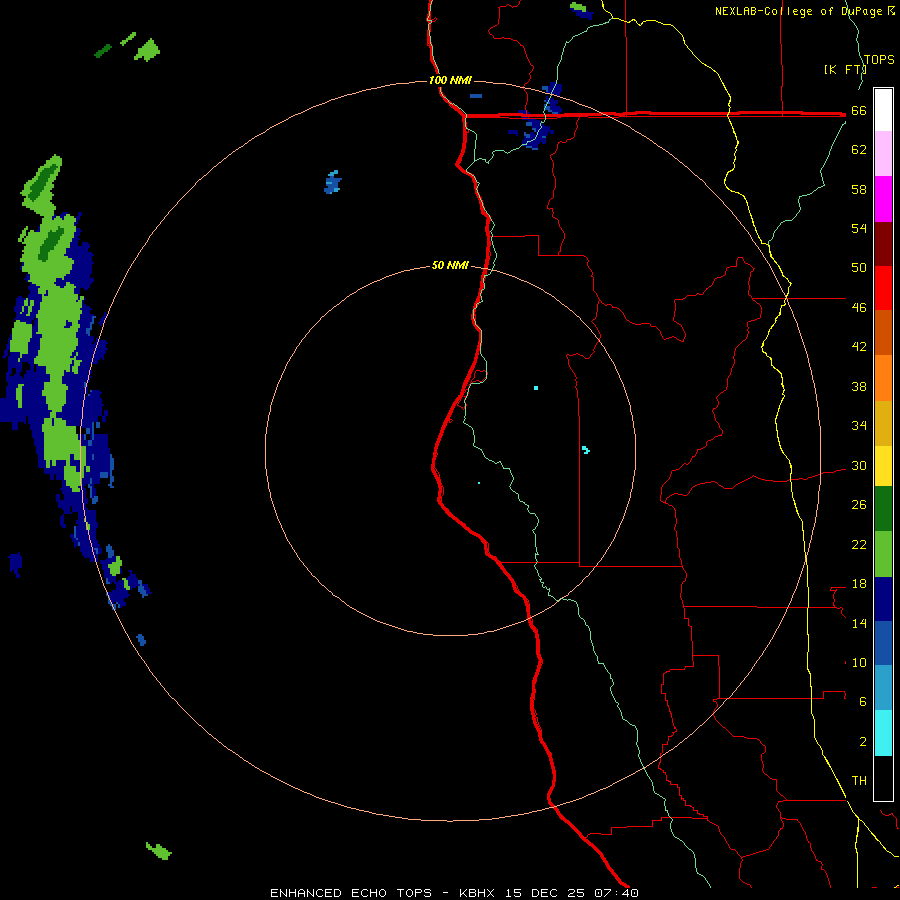Viewport: 900px width, 900px height.
Task: Click the black TH legend swatch
Action: [883, 778]
